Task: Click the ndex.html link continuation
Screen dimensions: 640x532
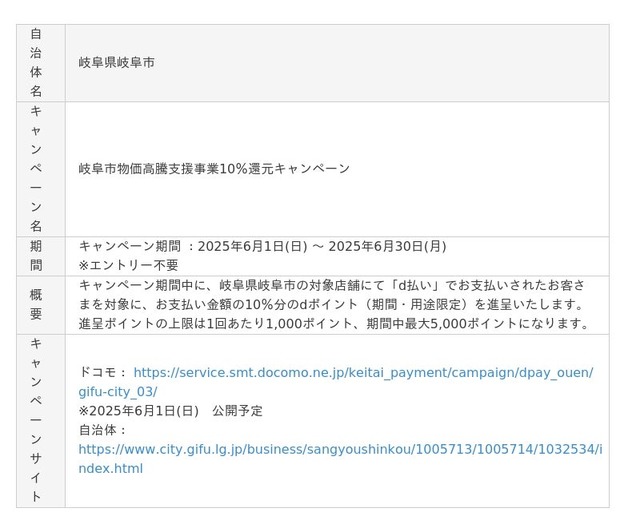Action: tap(111, 468)
